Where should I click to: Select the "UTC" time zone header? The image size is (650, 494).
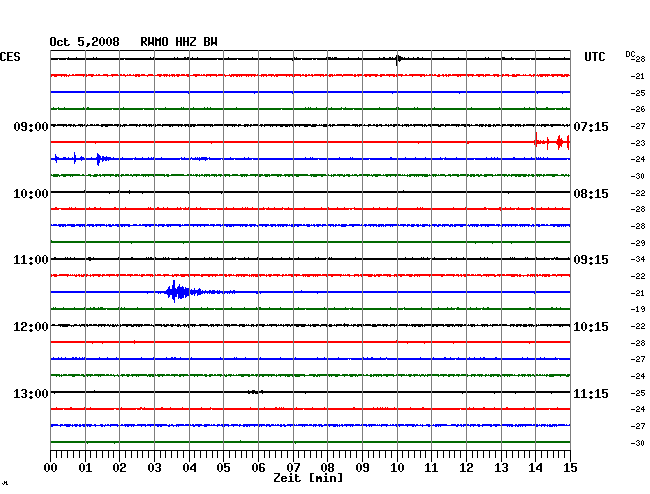click(x=594, y=57)
